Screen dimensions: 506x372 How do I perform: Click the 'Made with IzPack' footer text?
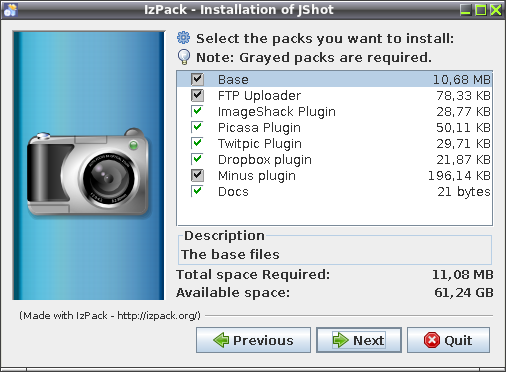click(110, 315)
